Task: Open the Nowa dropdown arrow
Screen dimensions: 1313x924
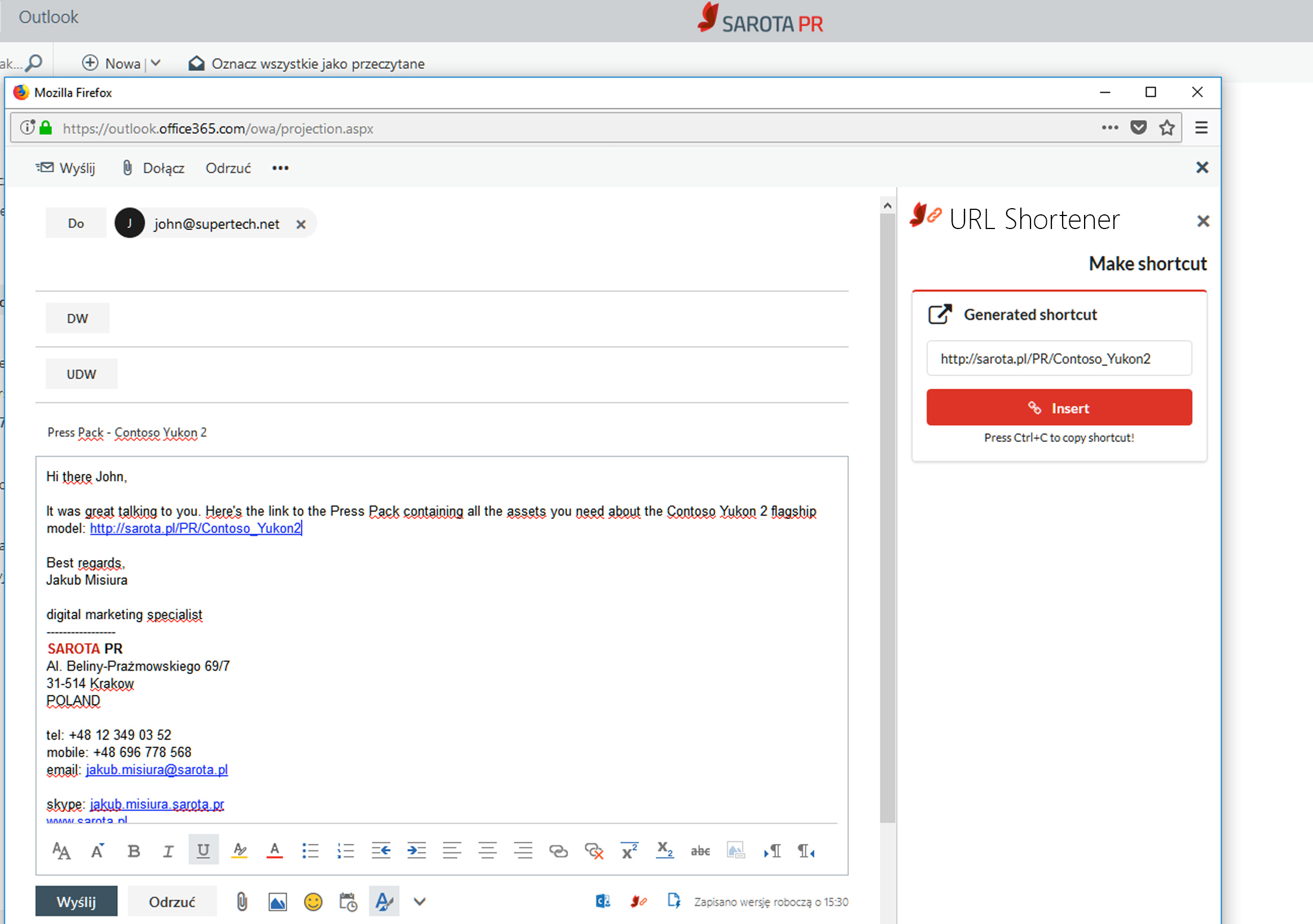Action: tap(156, 63)
